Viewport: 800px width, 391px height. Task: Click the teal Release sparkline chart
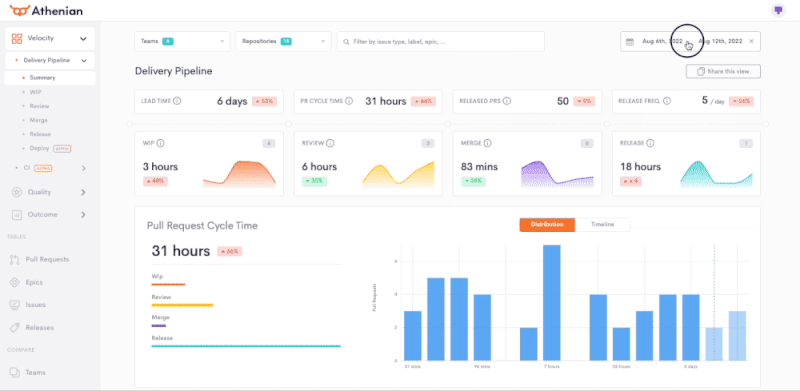click(x=717, y=175)
